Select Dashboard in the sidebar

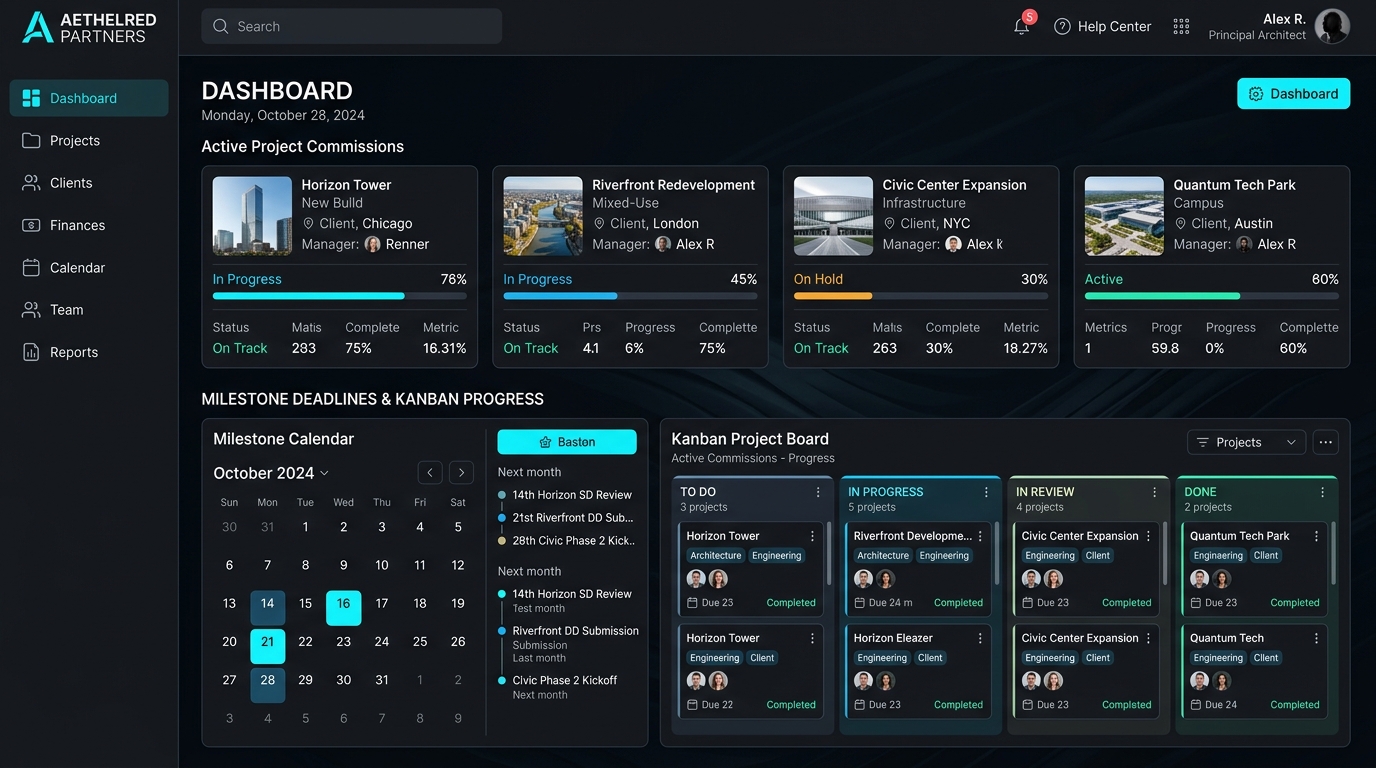[89, 98]
